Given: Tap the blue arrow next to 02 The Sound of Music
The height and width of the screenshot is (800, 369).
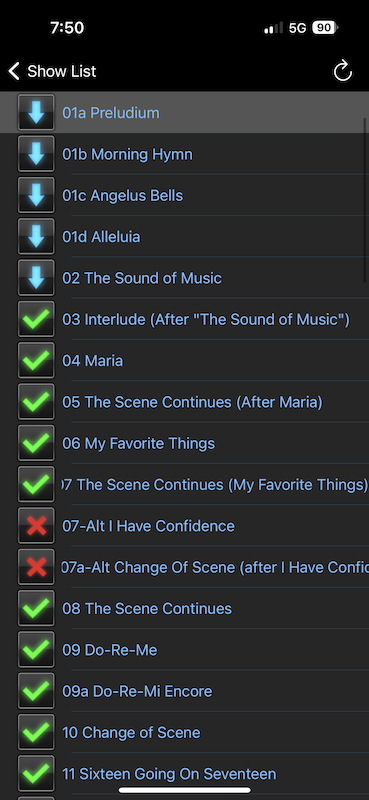Looking at the screenshot, I should (x=36, y=278).
